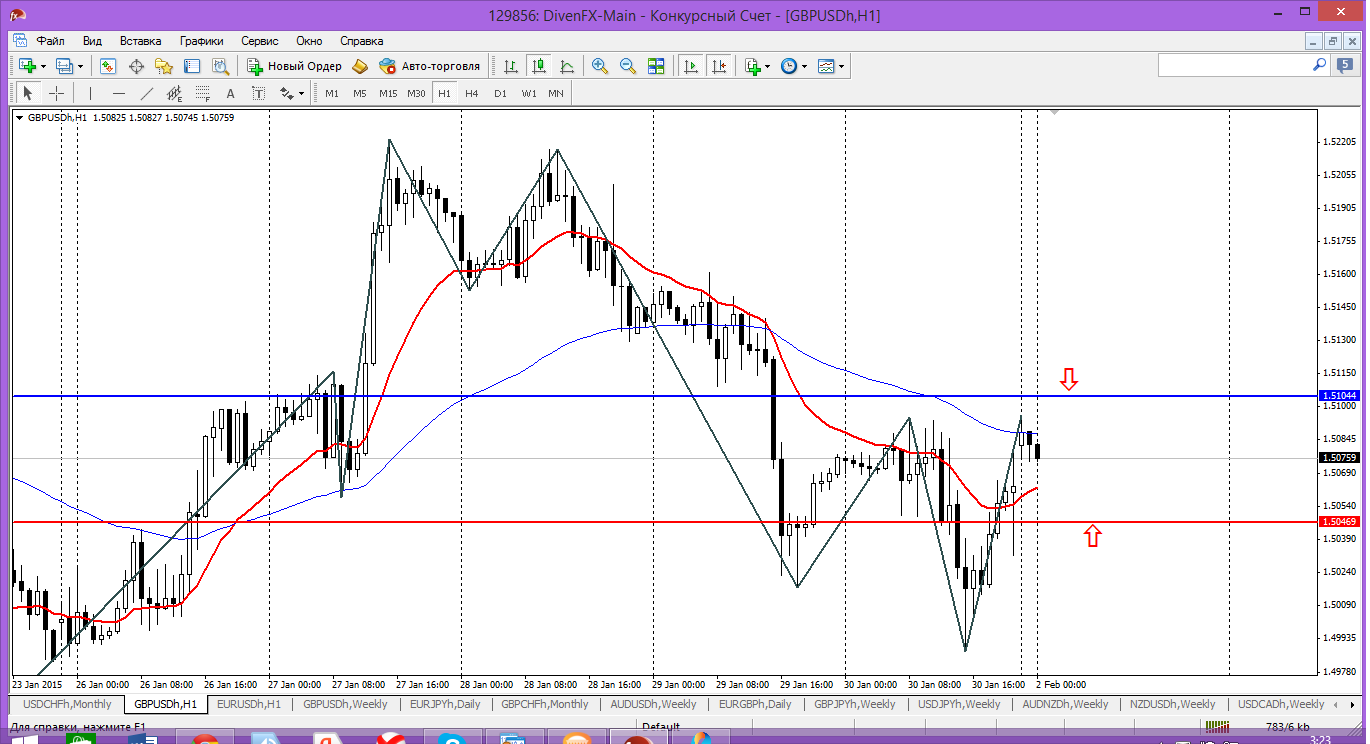This screenshot has height=744, width=1370.
Task: Open the Файл menu
Action: pos(51,41)
